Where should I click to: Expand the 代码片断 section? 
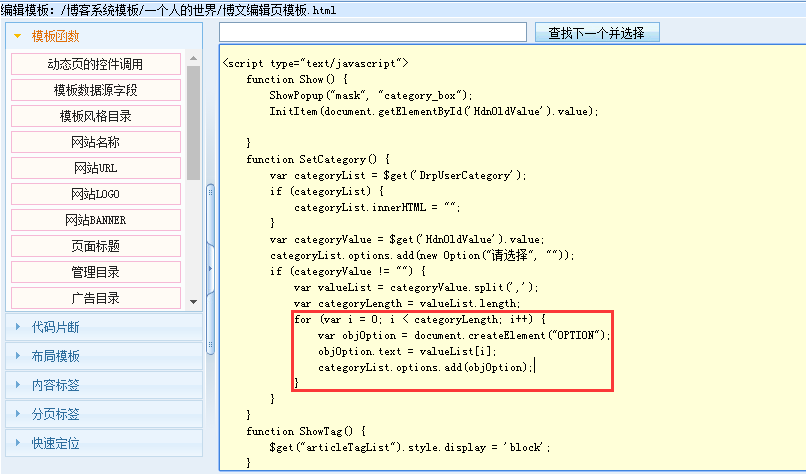pos(55,327)
